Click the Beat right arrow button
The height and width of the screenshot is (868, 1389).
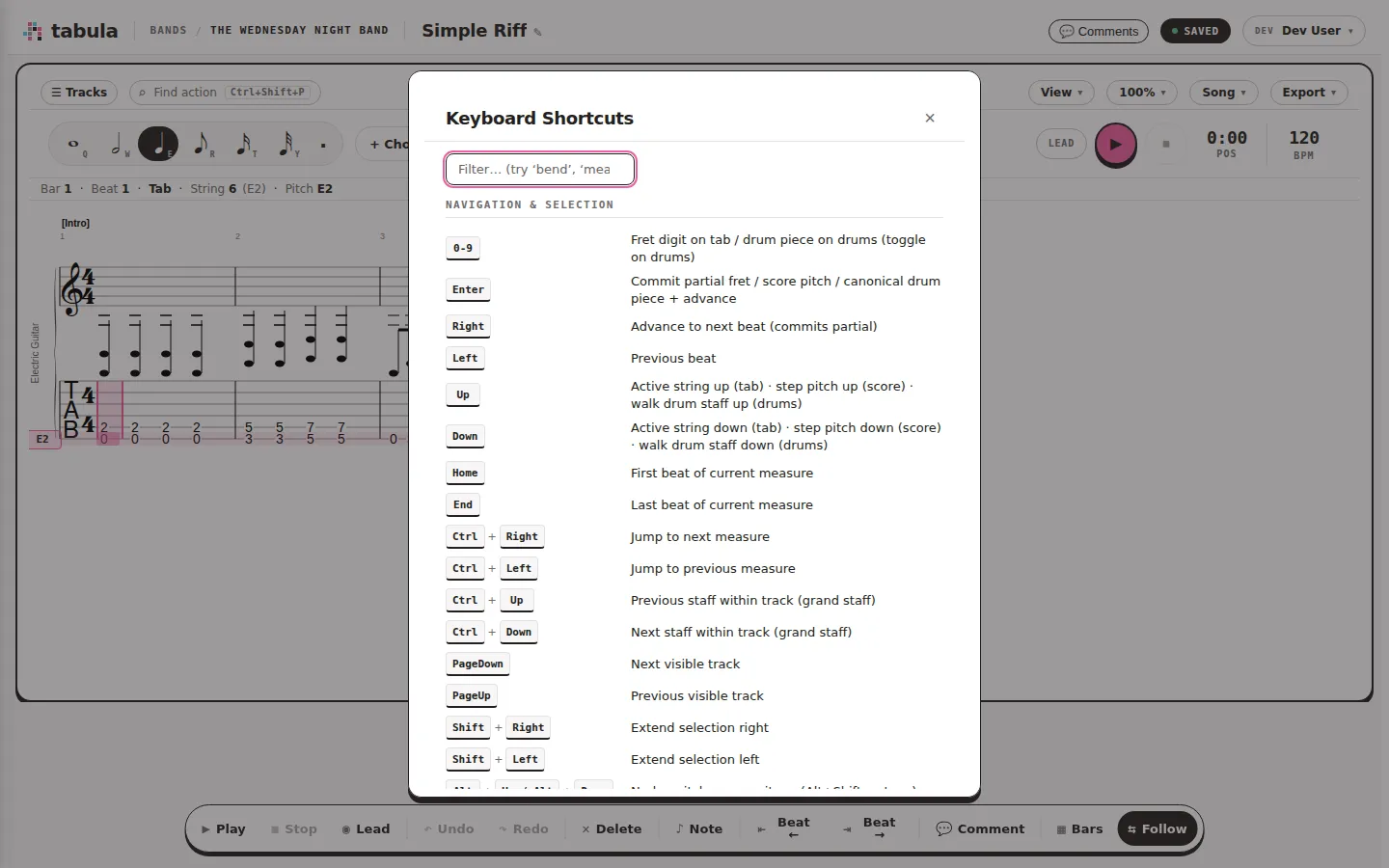(x=869, y=829)
